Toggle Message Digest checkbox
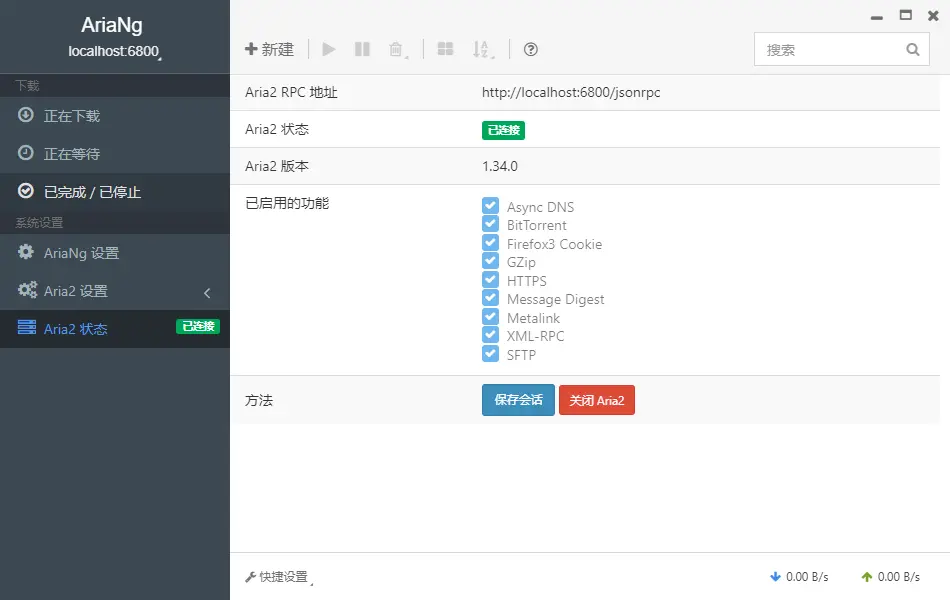950x600 pixels. (491, 298)
